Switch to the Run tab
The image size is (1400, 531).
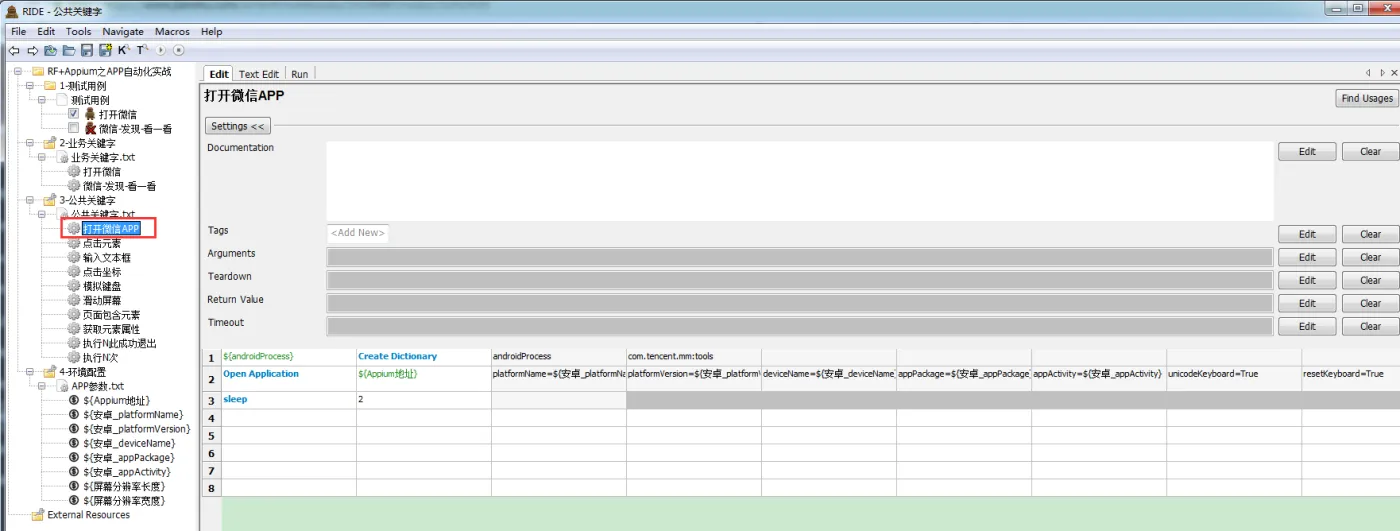tap(299, 74)
